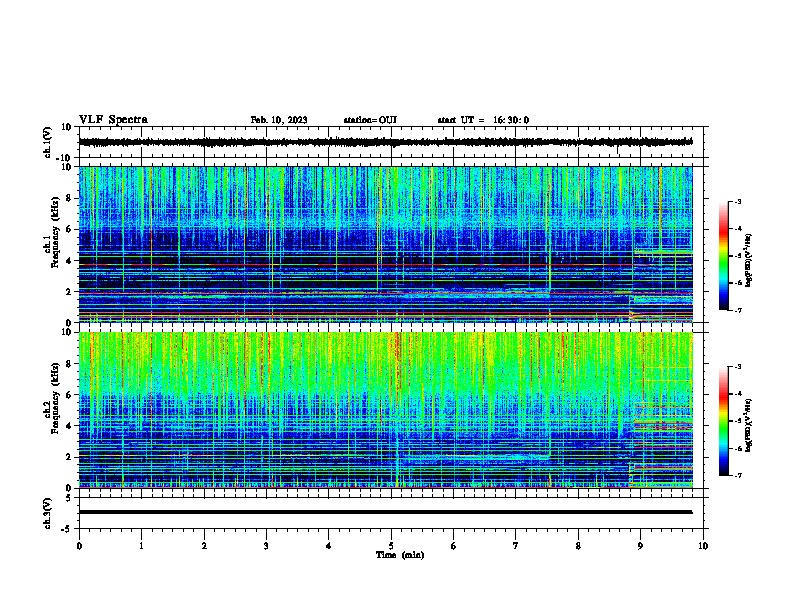Click the ch.1(V) voltage waveform trace
Screen dimensions: 792x612
385,142
